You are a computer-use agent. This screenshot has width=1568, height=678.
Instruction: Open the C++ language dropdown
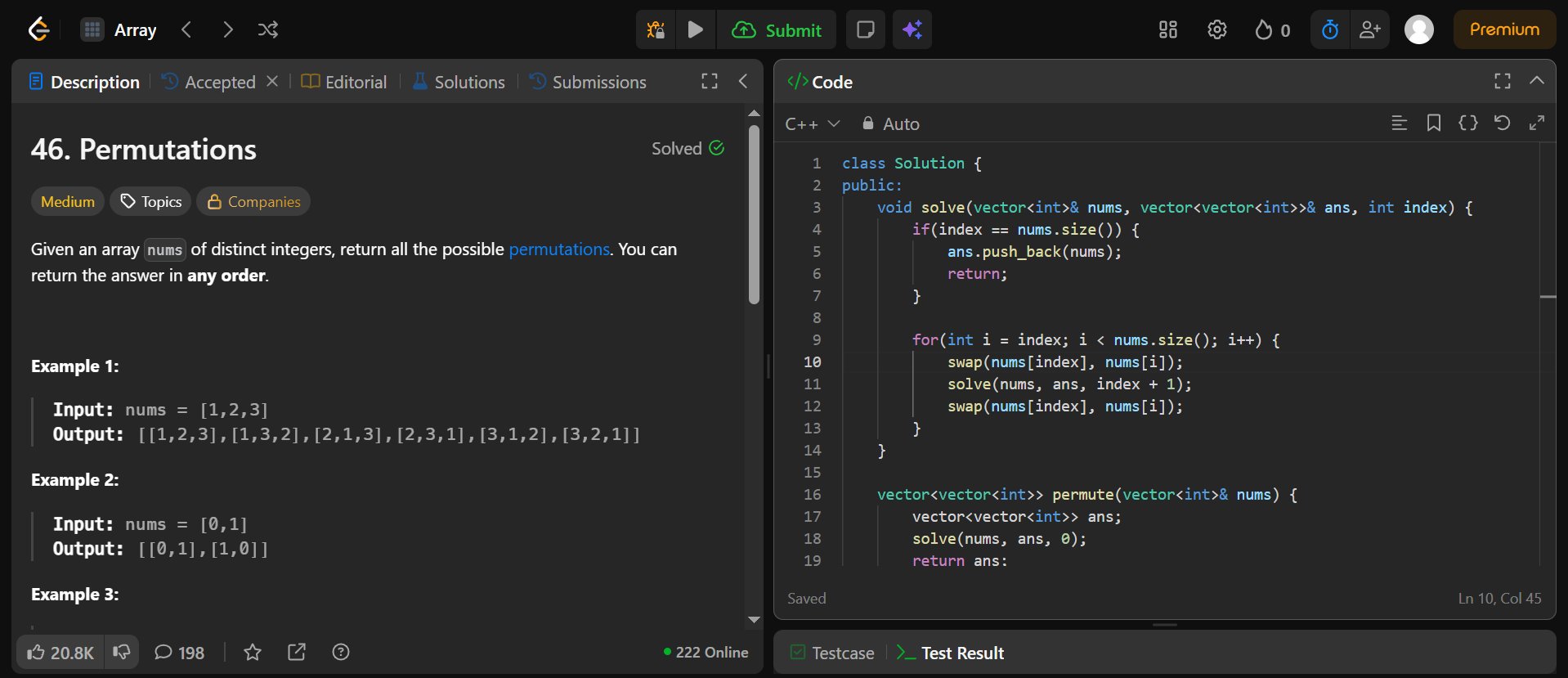tap(812, 124)
